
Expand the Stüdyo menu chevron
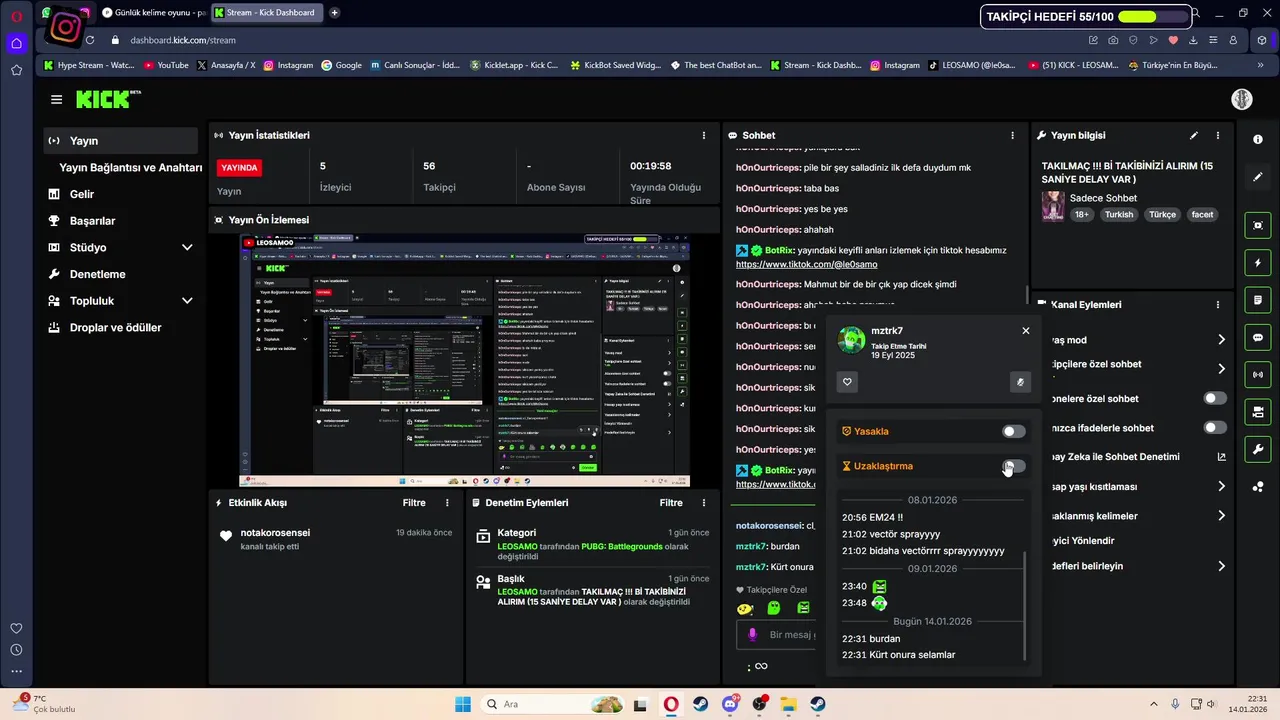187,247
